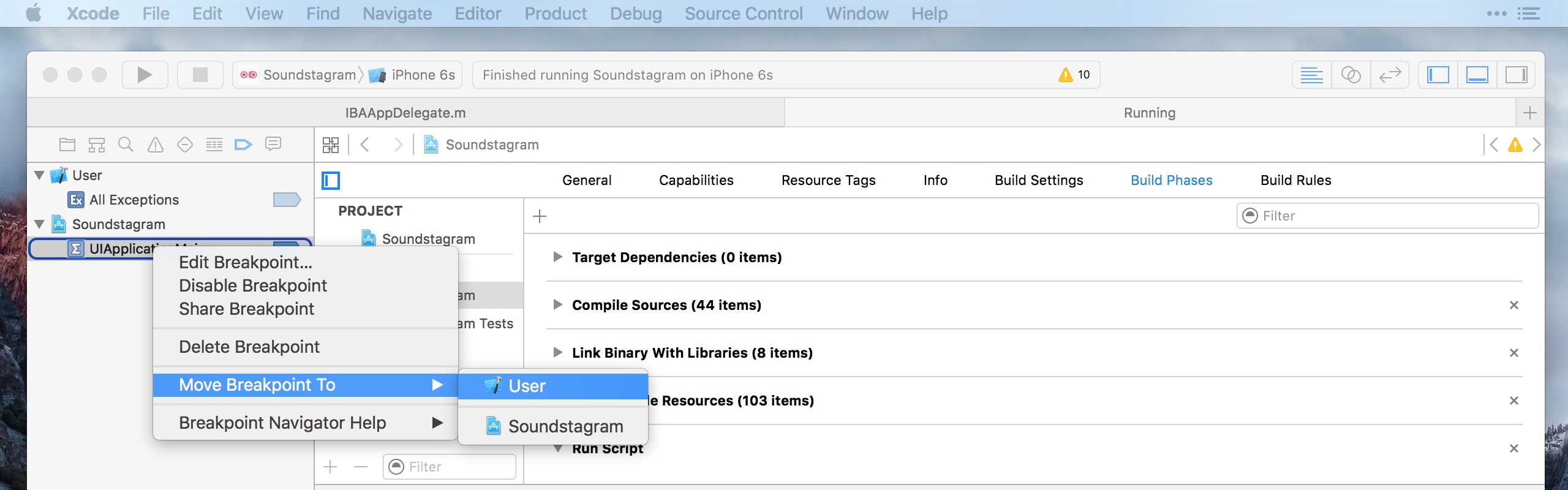Toggle the left navigator panel visibility

click(1438, 75)
